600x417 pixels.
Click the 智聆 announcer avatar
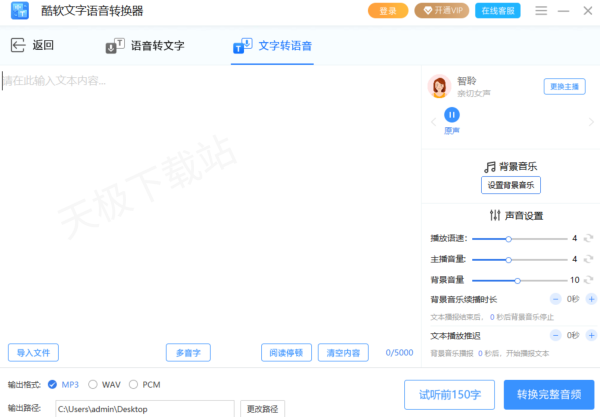click(x=439, y=86)
